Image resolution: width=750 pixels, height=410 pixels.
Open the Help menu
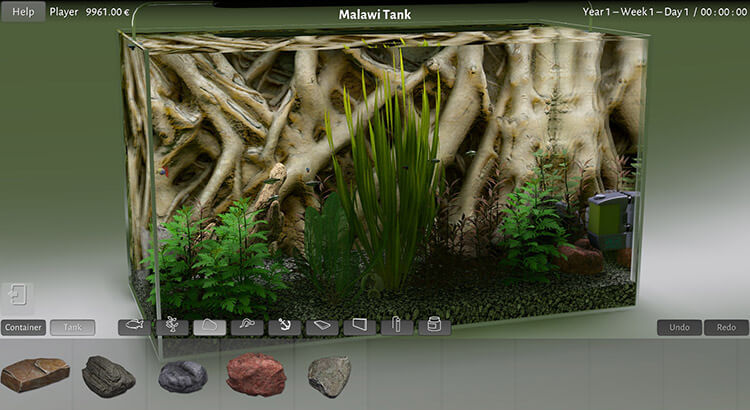coord(22,13)
